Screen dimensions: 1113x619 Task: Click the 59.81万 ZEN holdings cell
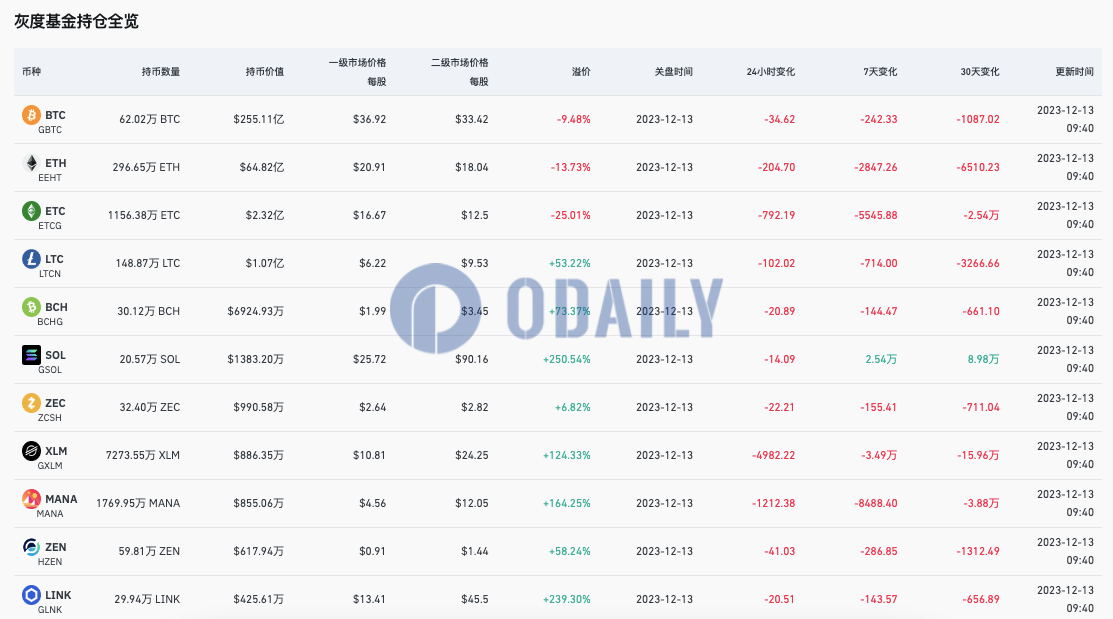click(149, 552)
